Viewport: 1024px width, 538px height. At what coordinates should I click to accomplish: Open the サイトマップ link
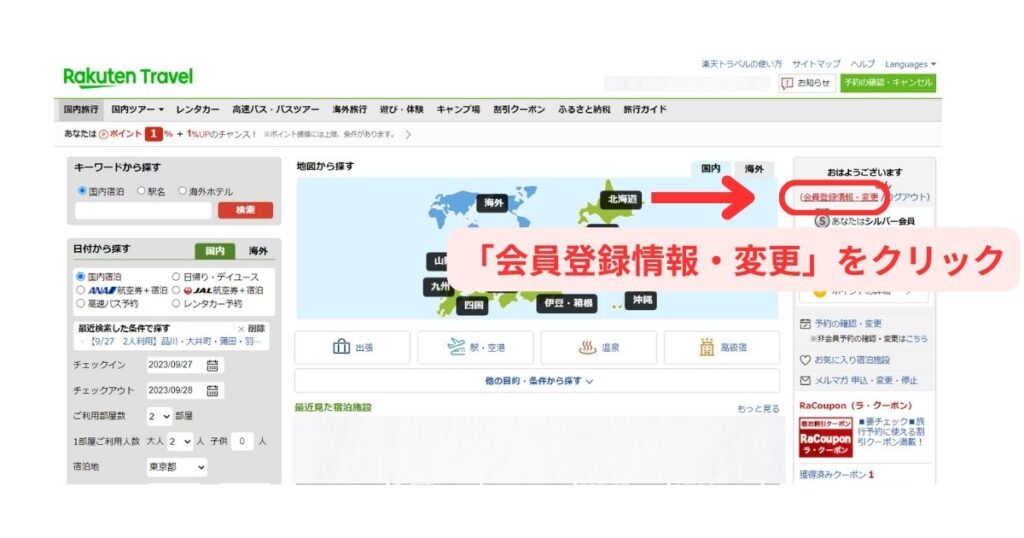pos(816,64)
